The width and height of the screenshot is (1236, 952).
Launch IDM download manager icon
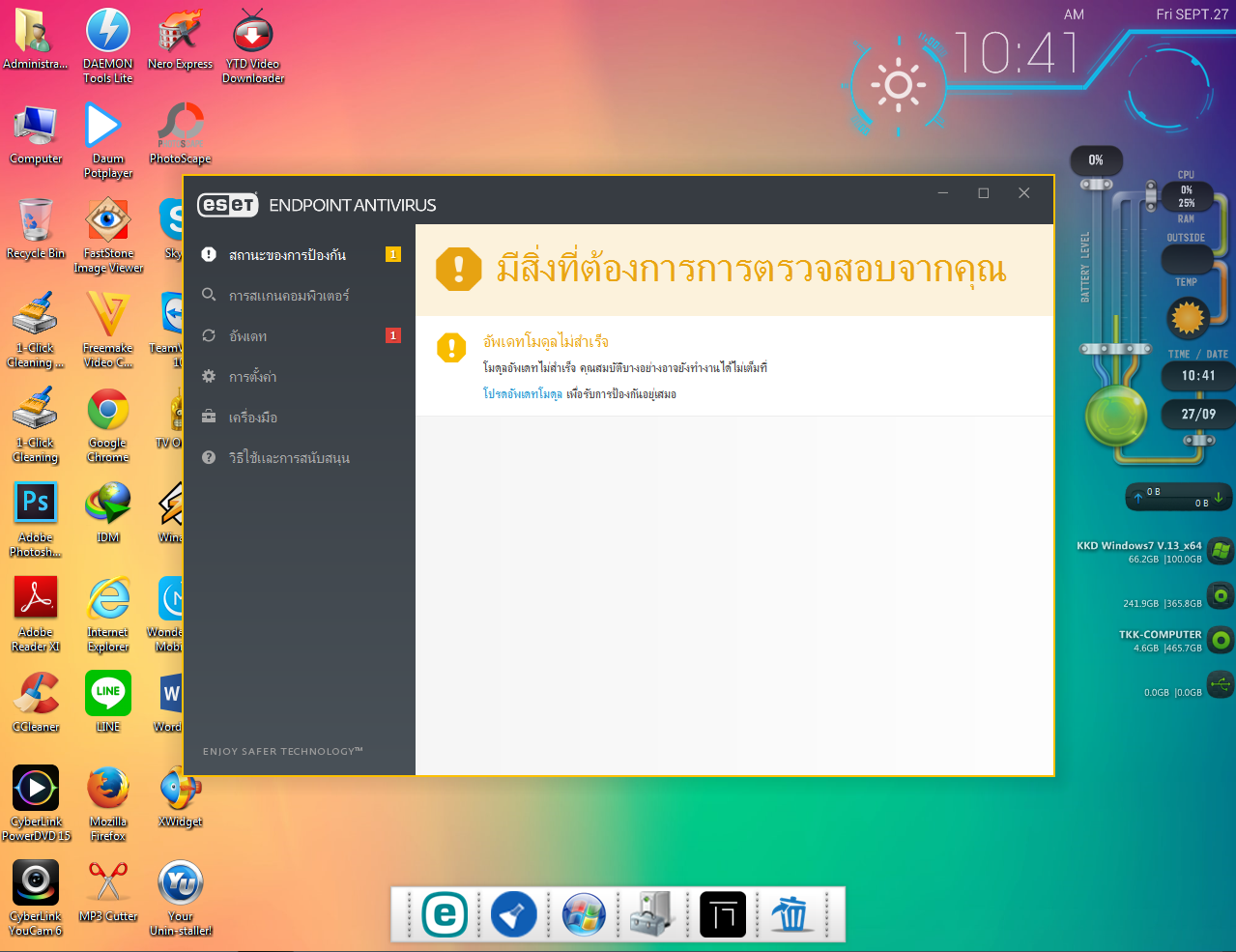(108, 512)
